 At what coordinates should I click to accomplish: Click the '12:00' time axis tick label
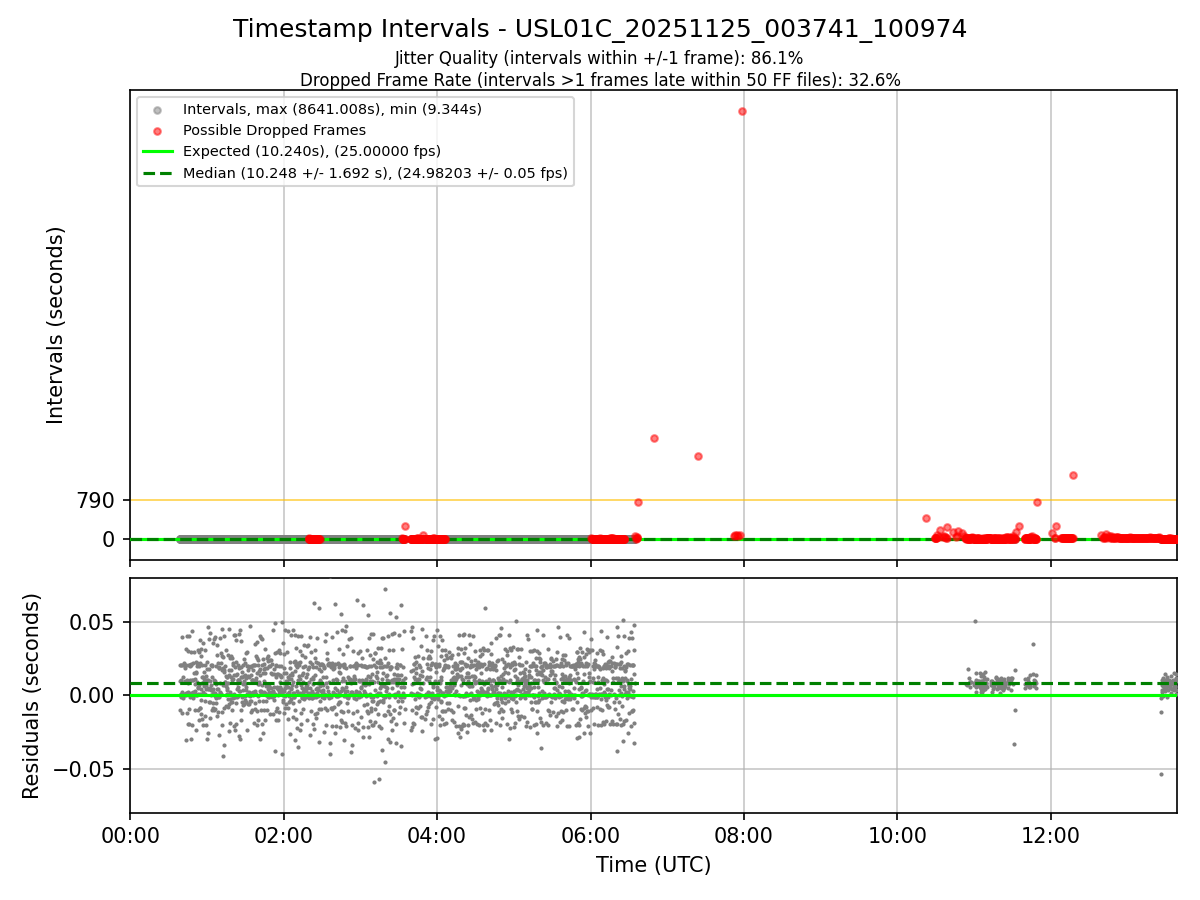1050,835
